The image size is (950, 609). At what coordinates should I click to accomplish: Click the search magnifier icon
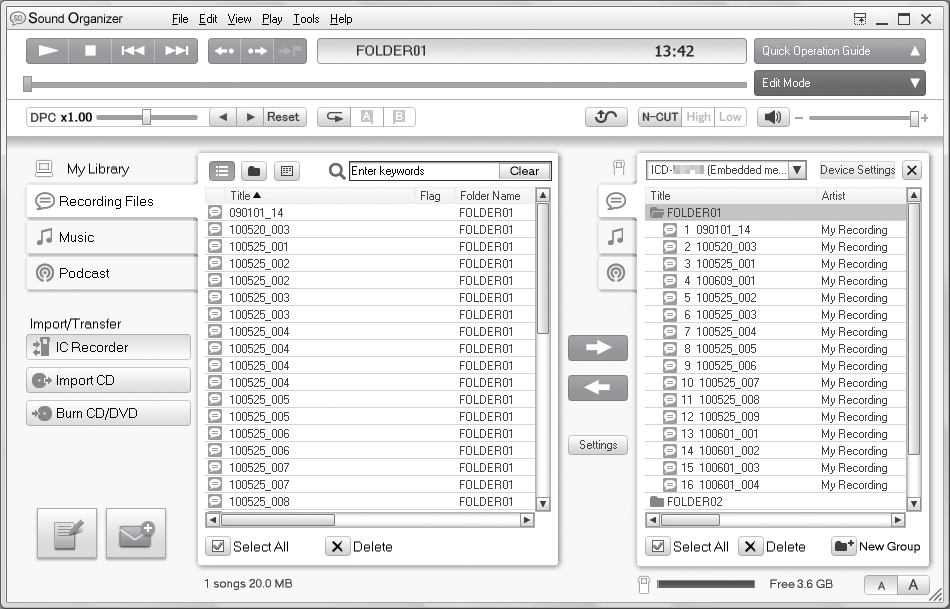[337, 171]
